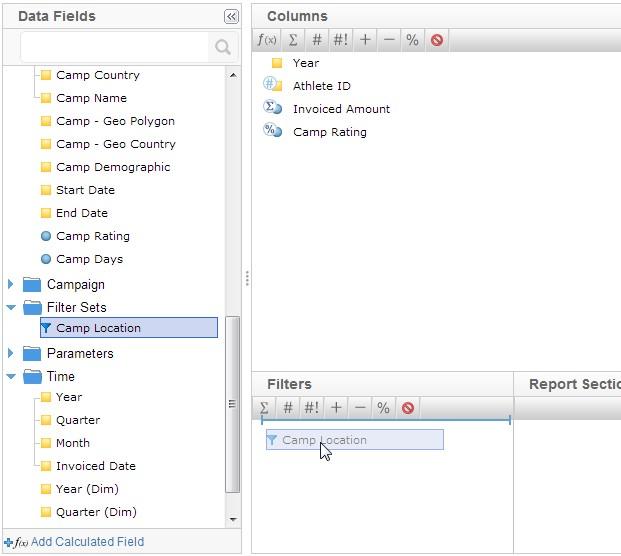
Task: Expand the Parameters folder
Action: click(x=11, y=353)
